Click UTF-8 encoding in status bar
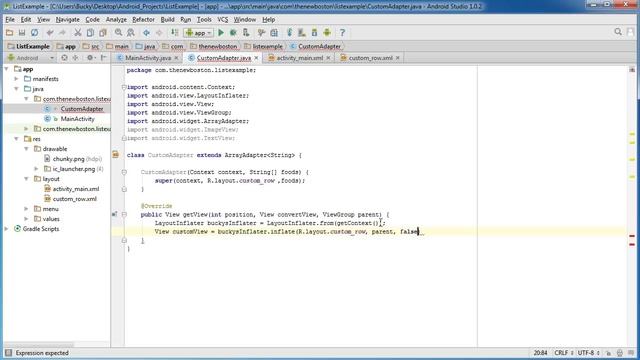 [588, 353]
